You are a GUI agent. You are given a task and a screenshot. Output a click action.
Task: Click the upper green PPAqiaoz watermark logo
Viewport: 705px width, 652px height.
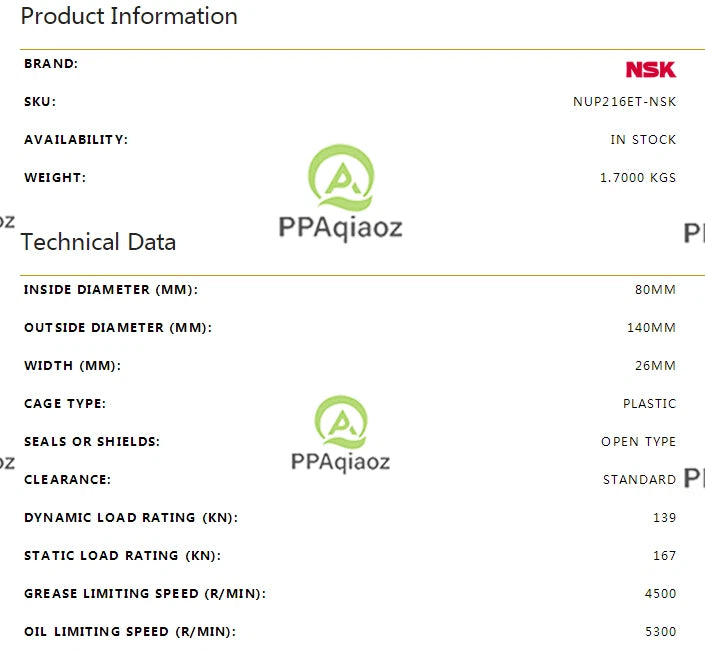tap(341, 178)
